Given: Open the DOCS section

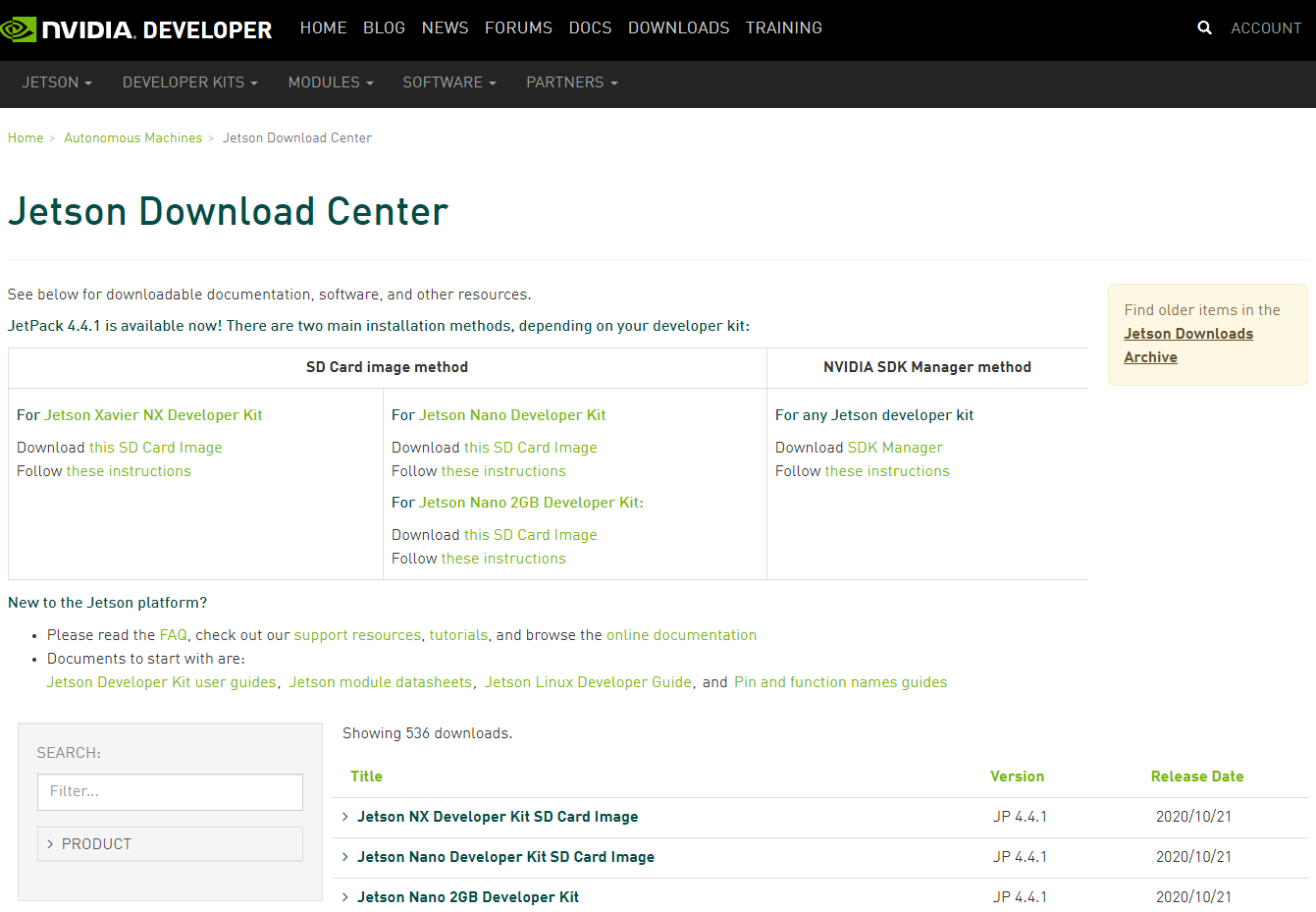Looking at the screenshot, I should coord(590,27).
